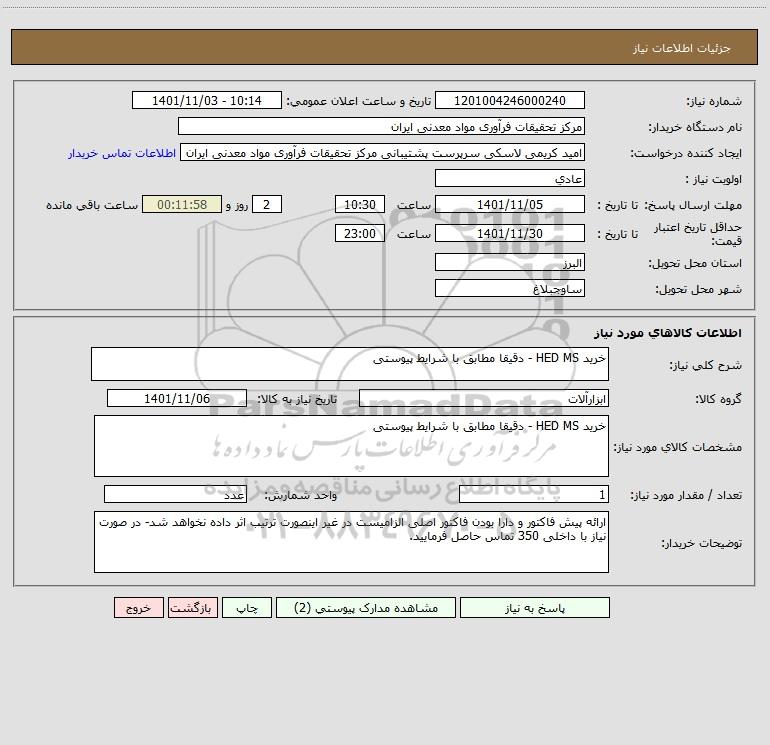Click the چاپ print button
The image size is (770, 745).
pyautogui.click(x=247, y=608)
